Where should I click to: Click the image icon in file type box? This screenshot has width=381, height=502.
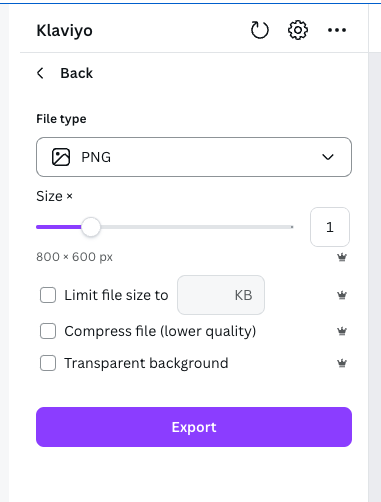pyautogui.click(x=61, y=157)
